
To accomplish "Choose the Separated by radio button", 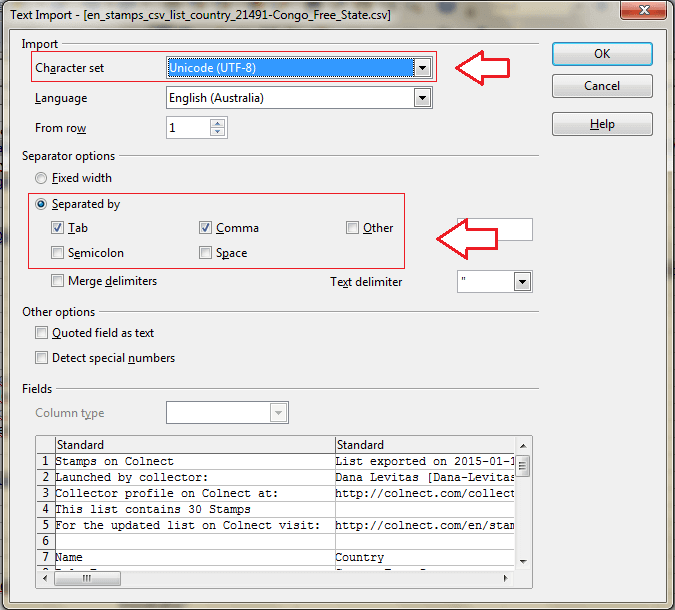I will (x=41, y=204).
